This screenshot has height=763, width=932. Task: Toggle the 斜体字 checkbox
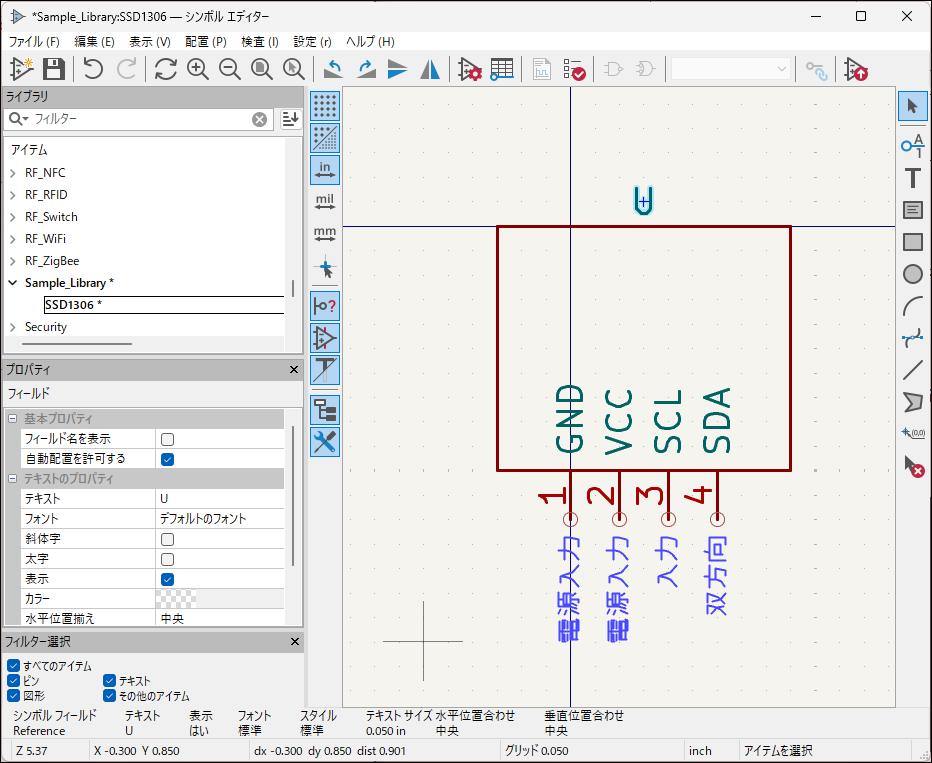click(x=168, y=539)
